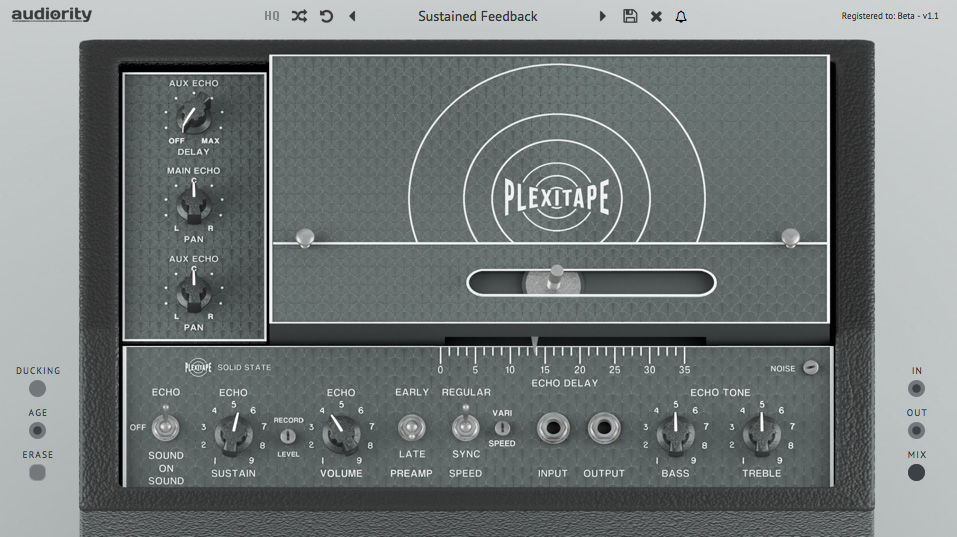Click the Mix knob
Screen dimensions: 957x537
pyautogui.click(x=916, y=472)
